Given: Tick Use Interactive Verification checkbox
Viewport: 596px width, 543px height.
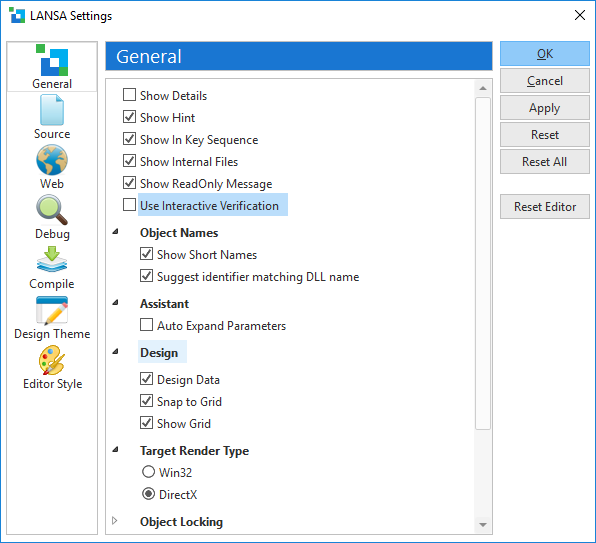Looking at the screenshot, I should pyautogui.click(x=129, y=204).
